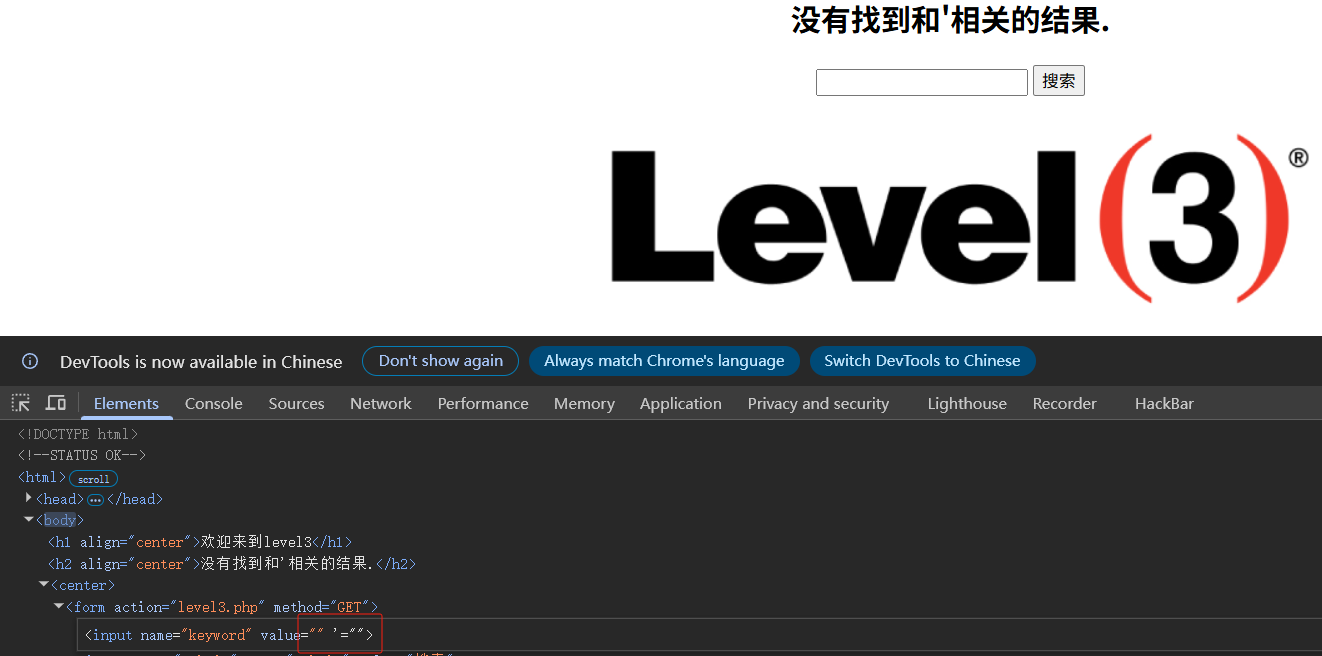The width and height of the screenshot is (1322, 656).
Task: Click the scroll badge next to html
Action: point(94,478)
